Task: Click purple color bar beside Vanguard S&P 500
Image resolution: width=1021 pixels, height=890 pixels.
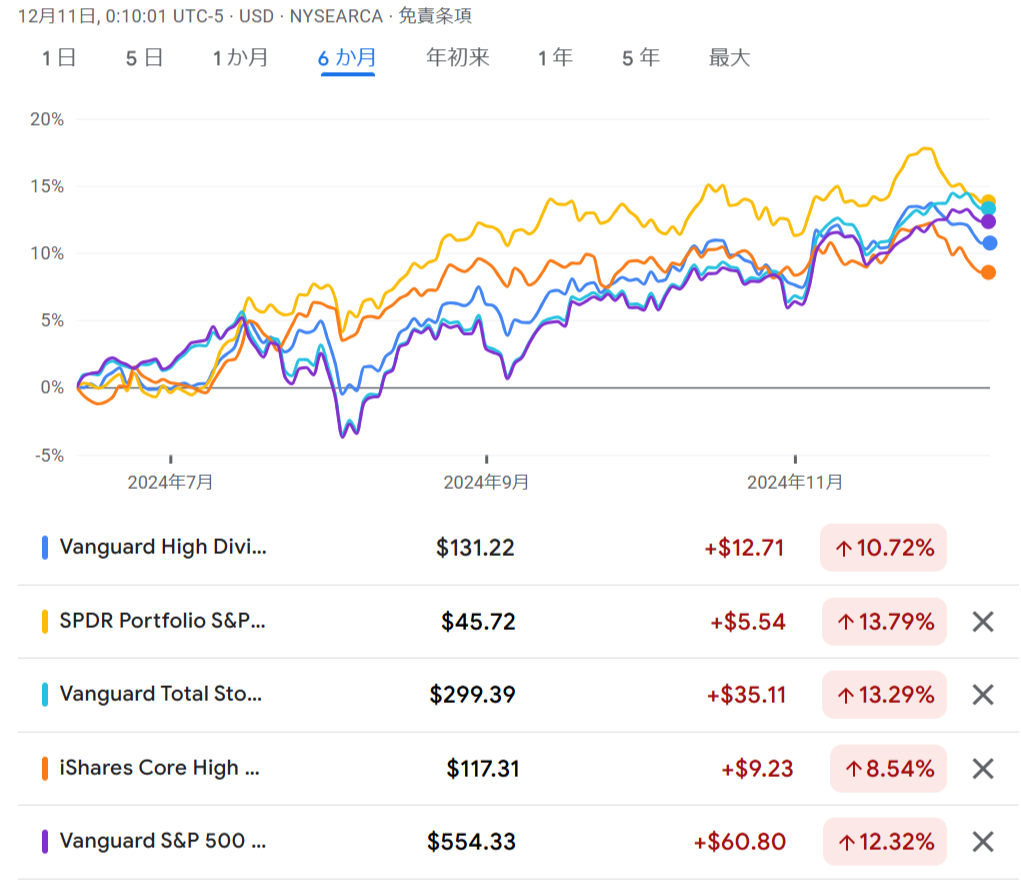Action: coord(44,842)
